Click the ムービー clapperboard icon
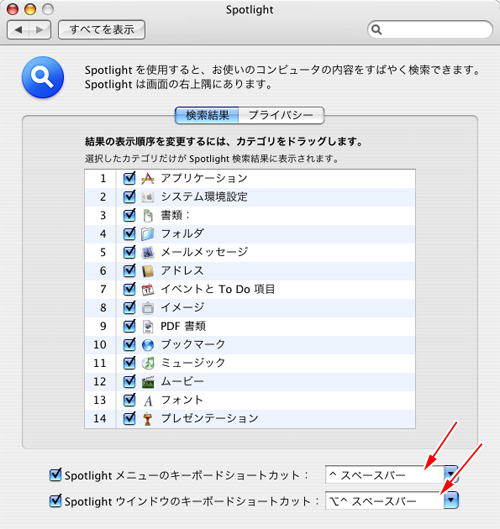Image resolution: width=500 pixels, height=529 pixels. click(147, 382)
